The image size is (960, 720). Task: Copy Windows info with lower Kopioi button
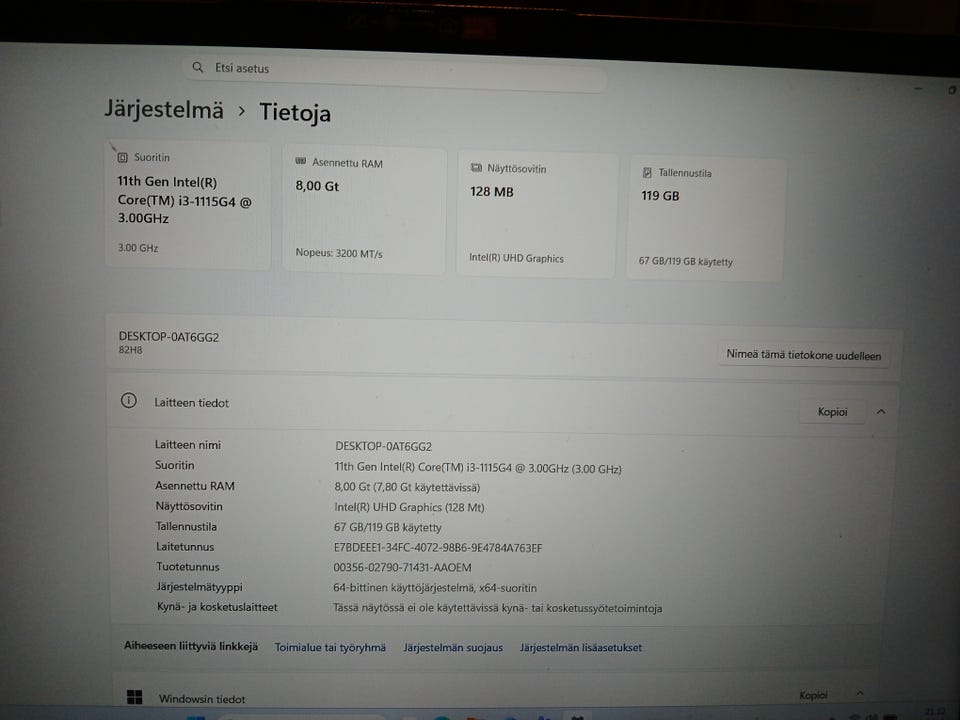tap(813, 695)
